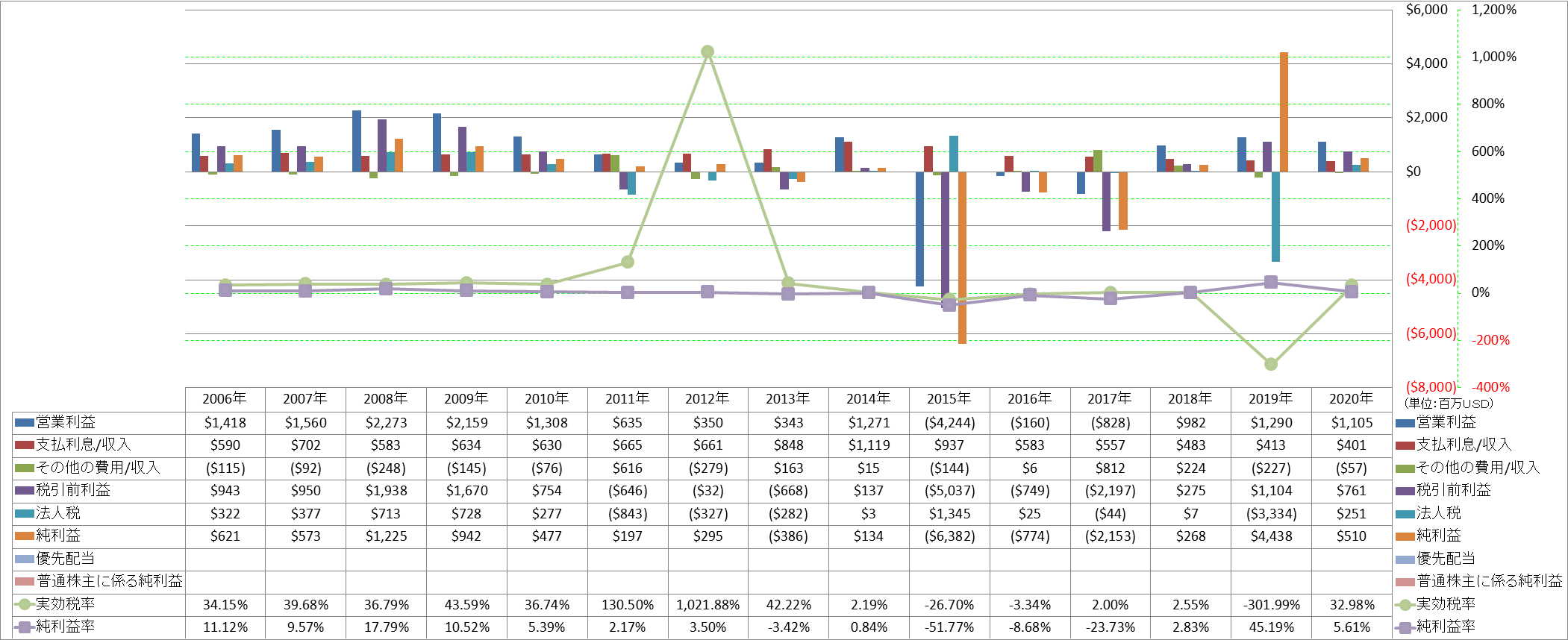The width and height of the screenshot is (1568, 640).
Task: Select the 2019年 teal 法人税 negative bar
Action: coord(1275,217)
